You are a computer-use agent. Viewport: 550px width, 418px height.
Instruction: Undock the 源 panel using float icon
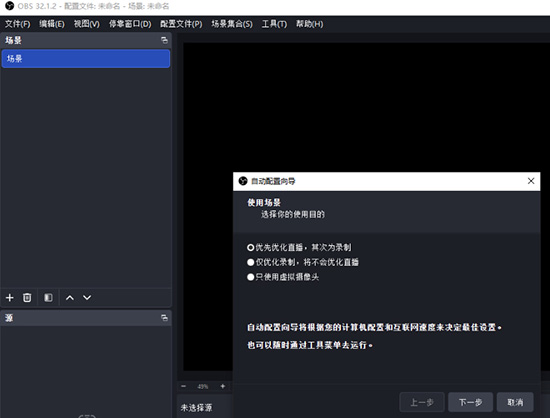tap(164, 318)
